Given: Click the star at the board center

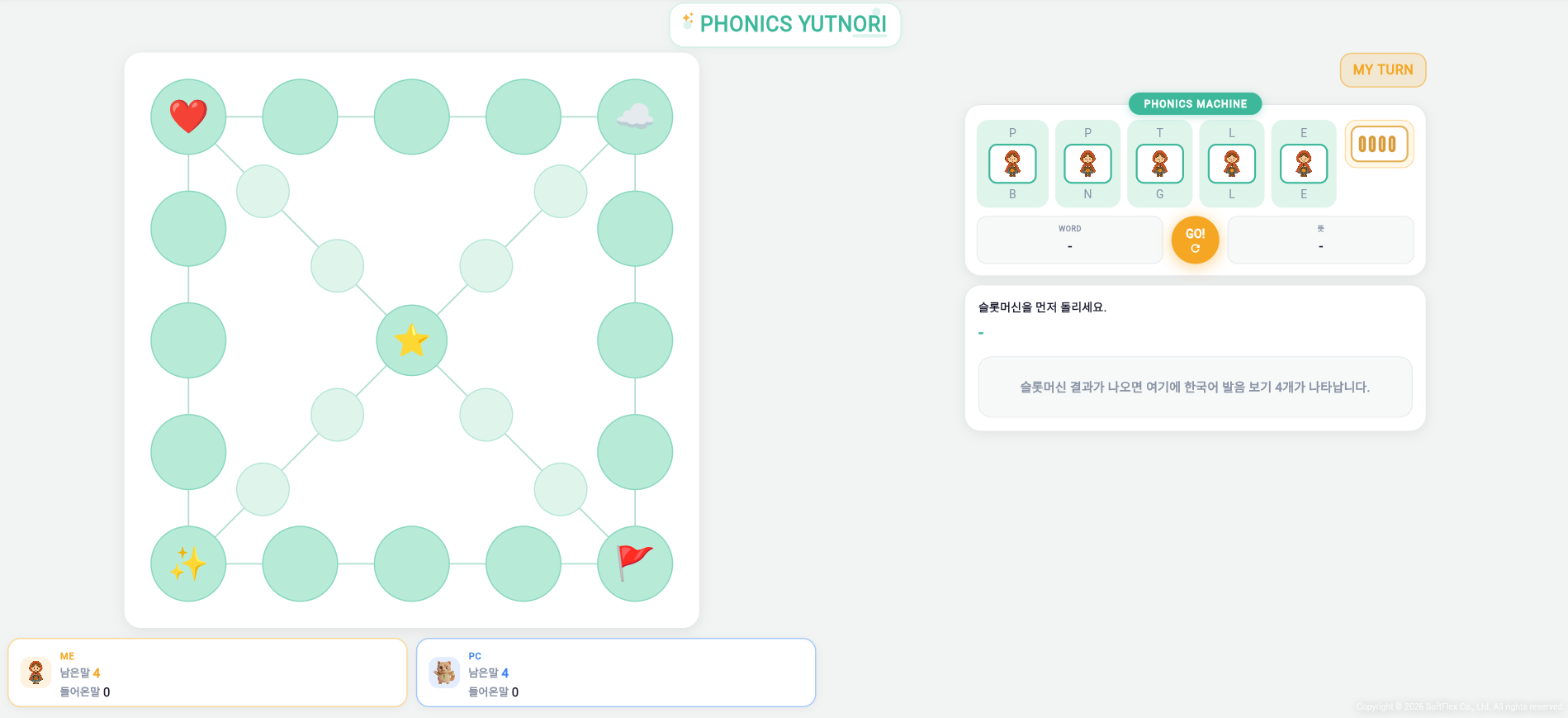Looking at the screenshot, I should 411,340.
